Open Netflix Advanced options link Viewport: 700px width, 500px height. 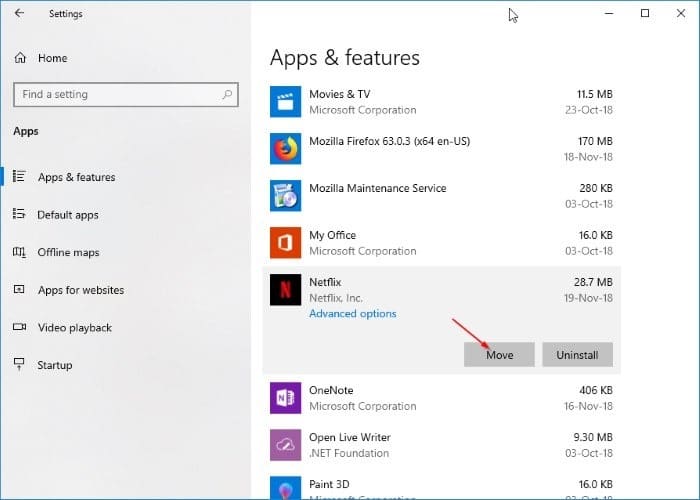[x=353, y=313]
